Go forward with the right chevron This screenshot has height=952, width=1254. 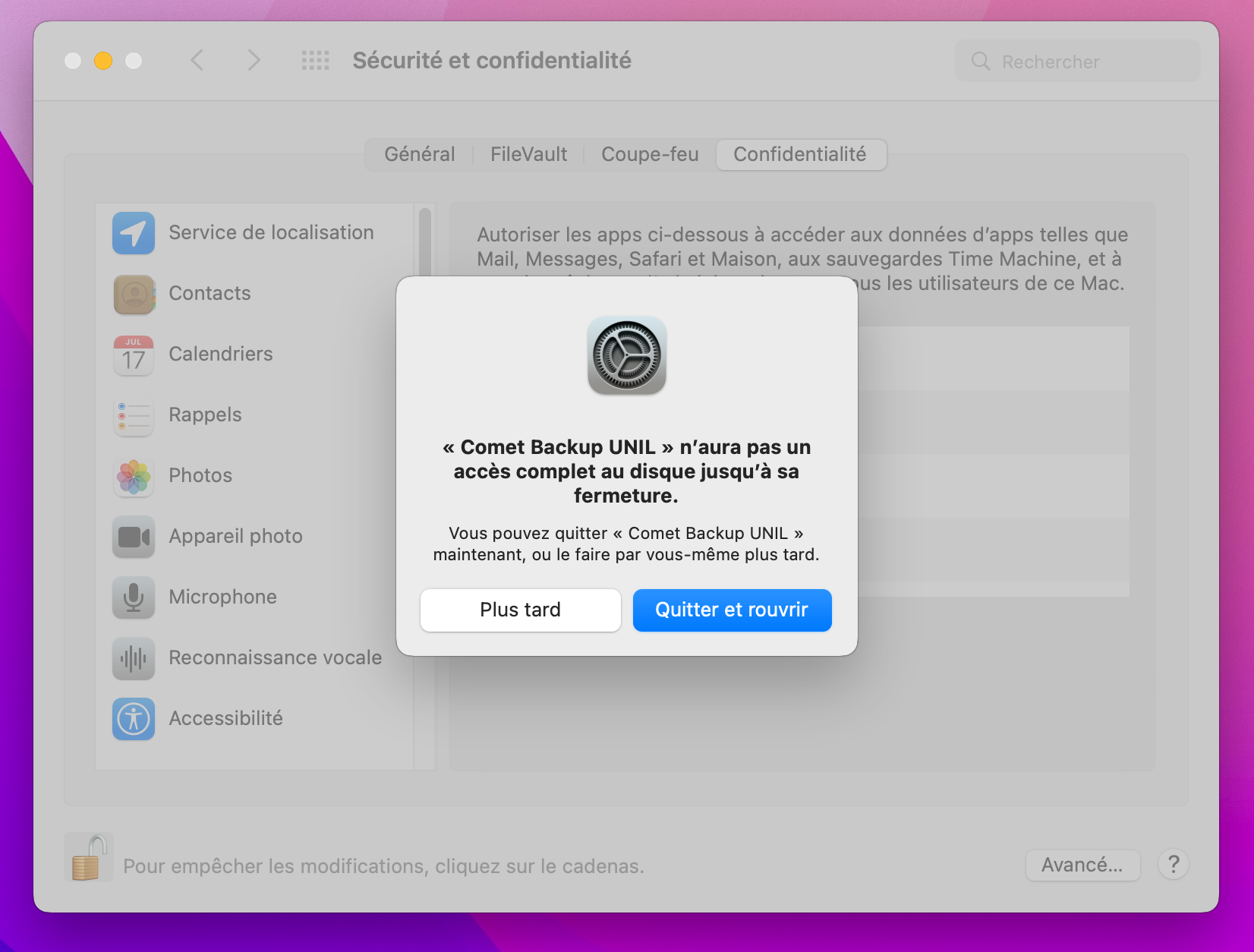coord(254,61)
